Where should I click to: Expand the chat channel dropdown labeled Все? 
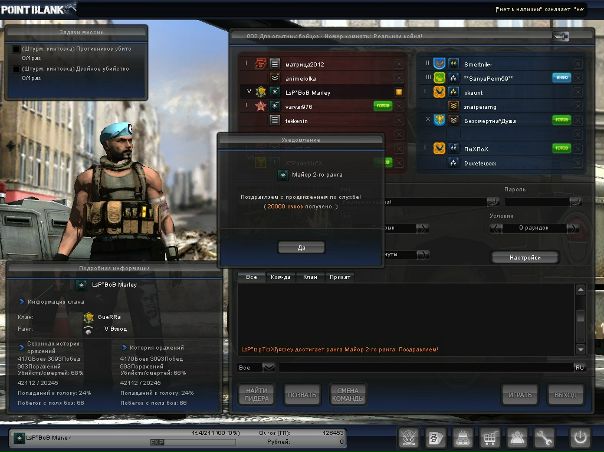pyautogui.click(x=268, y=367)
